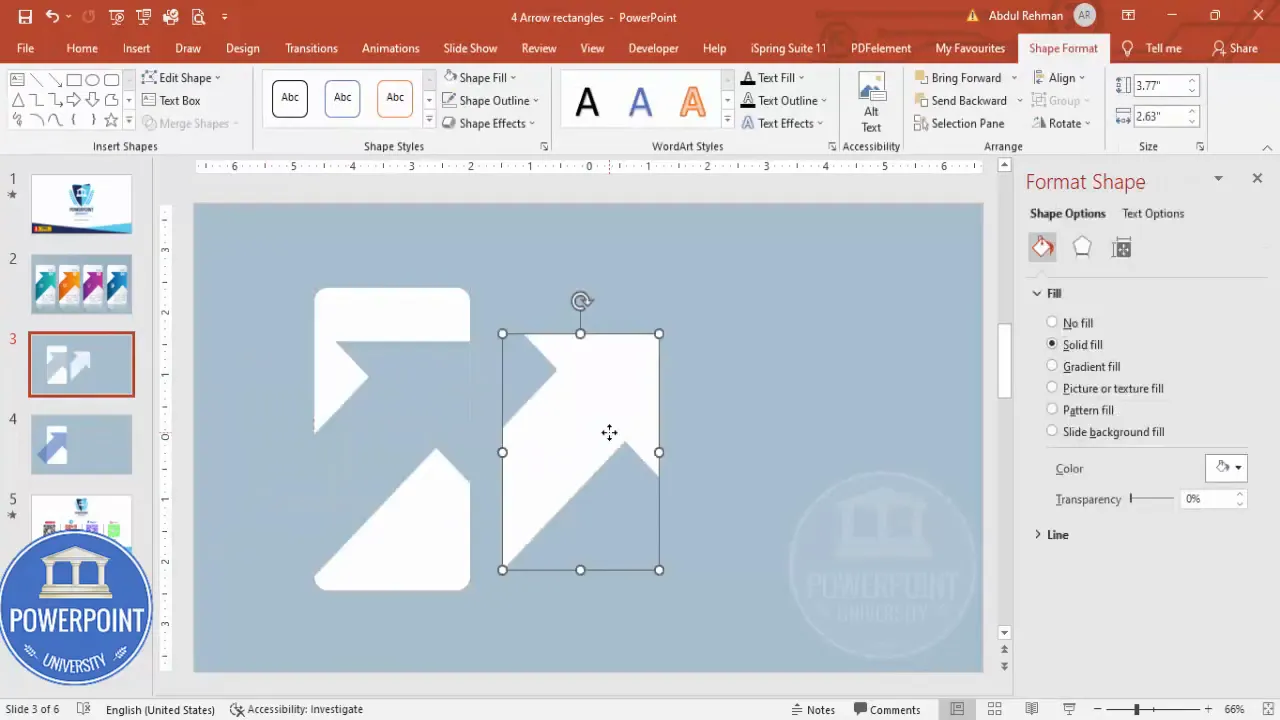Click the zoom in plus icon

[1207, 709]
